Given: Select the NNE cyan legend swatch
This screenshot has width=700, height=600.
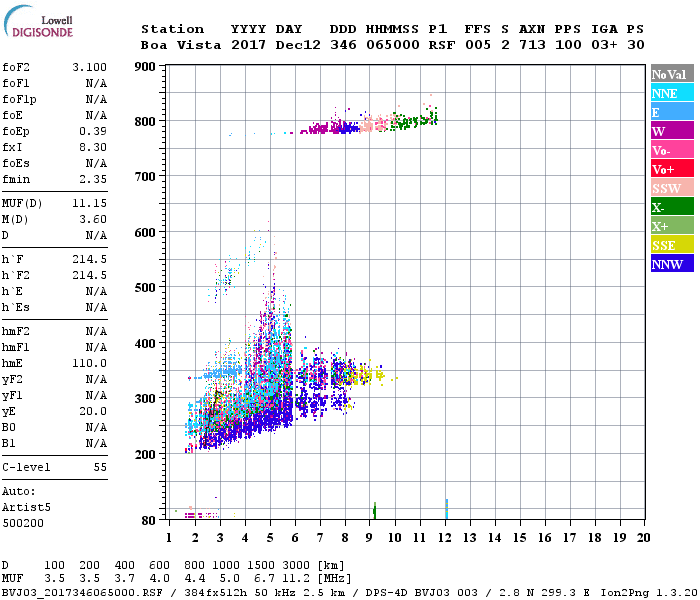Looking at the screenshot, I should coord(672,92).
